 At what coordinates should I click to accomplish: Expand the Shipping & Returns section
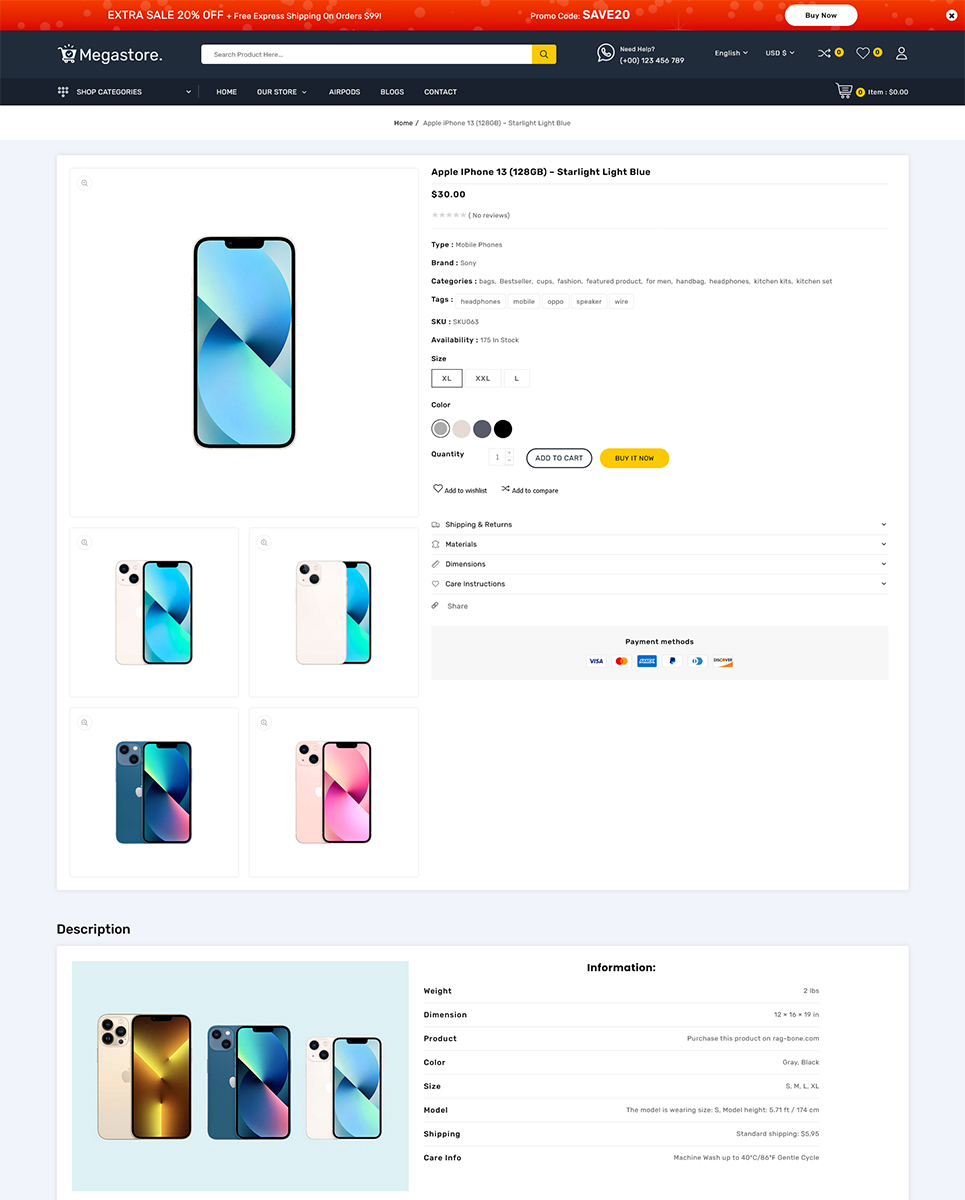659,524
